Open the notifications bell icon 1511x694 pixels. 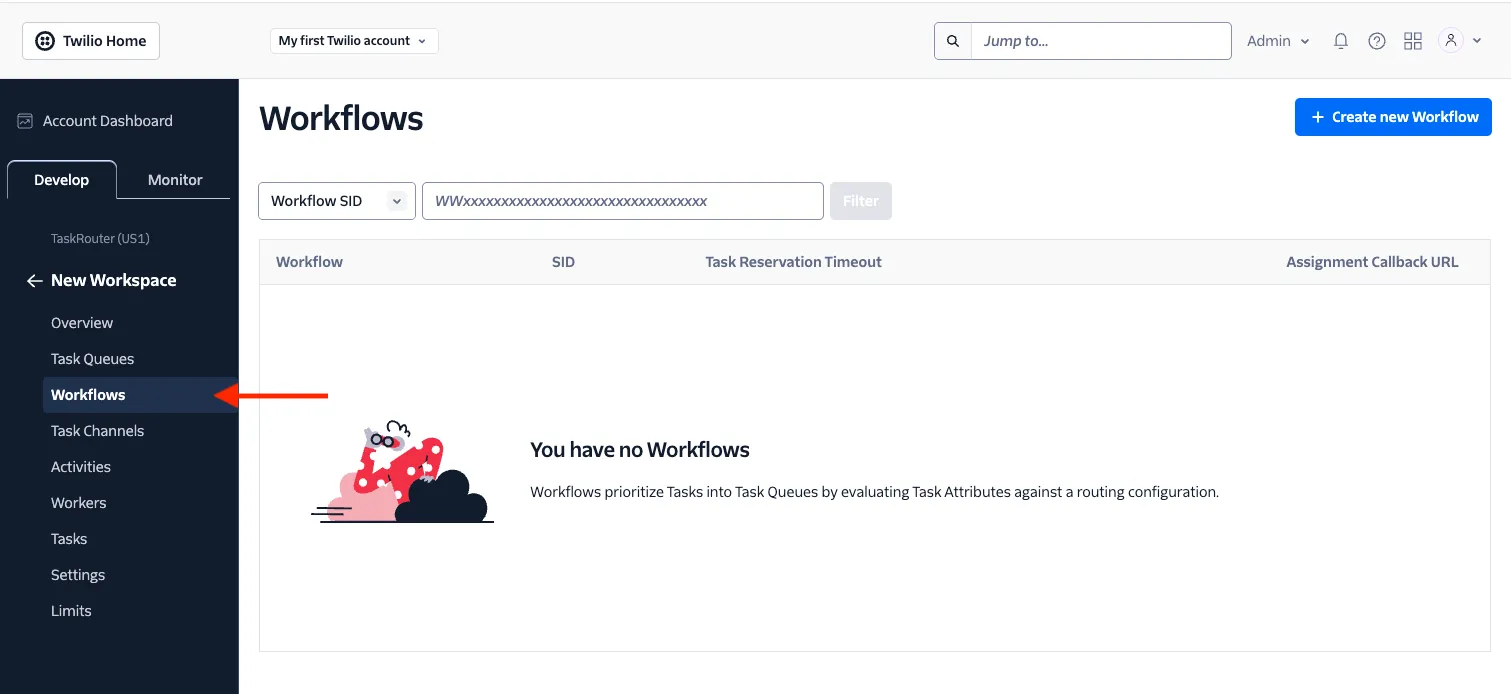pos(1341,41)
